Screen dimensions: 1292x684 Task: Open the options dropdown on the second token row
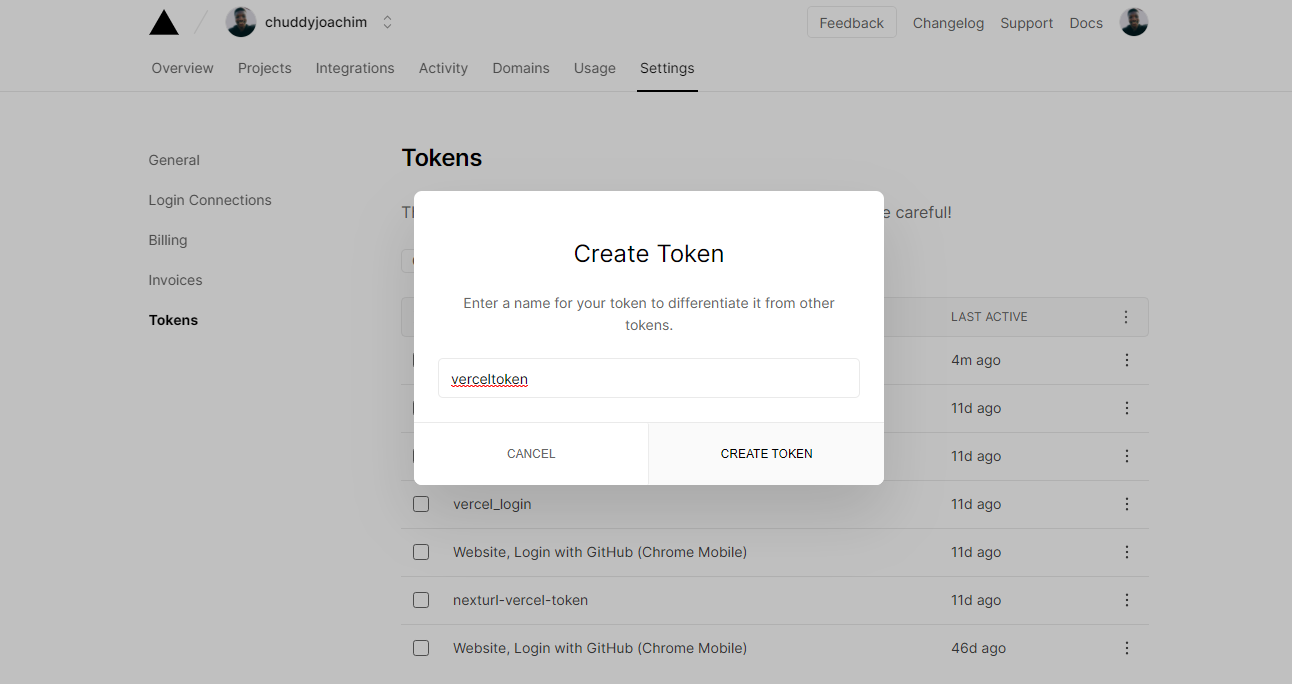pos(1127,408)
